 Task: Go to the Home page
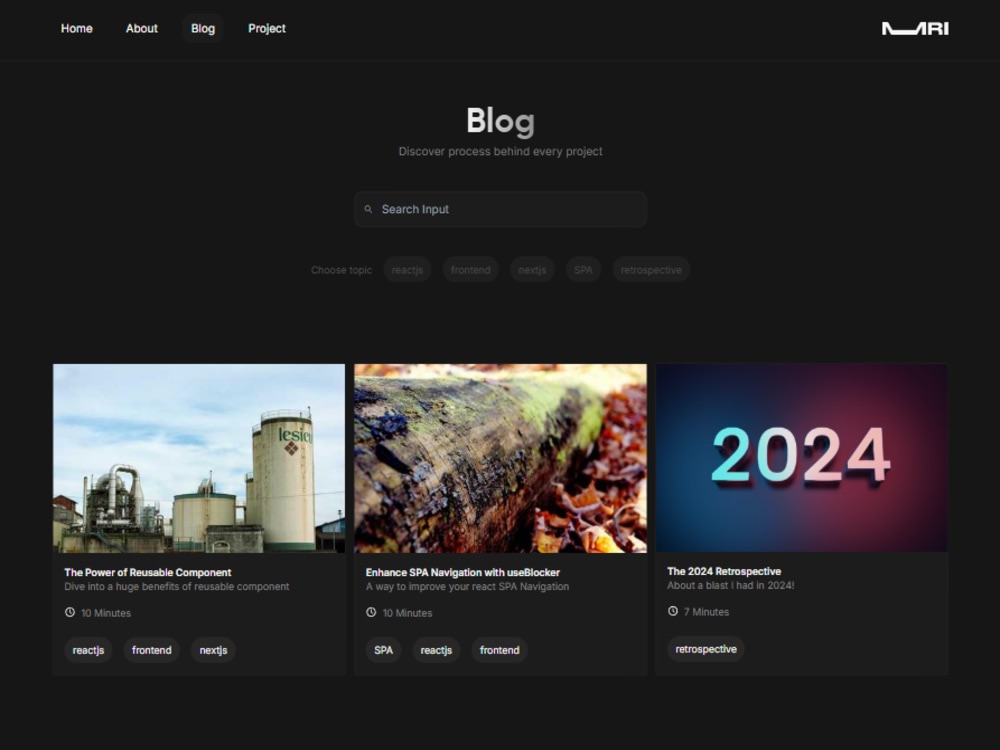pyautogui.click(x=77, y=29)
